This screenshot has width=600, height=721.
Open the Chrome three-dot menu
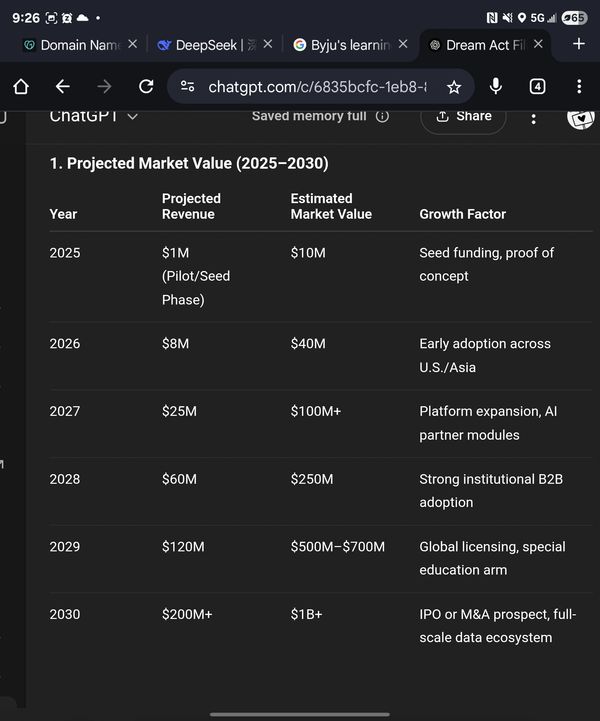(x=579, y=87)
